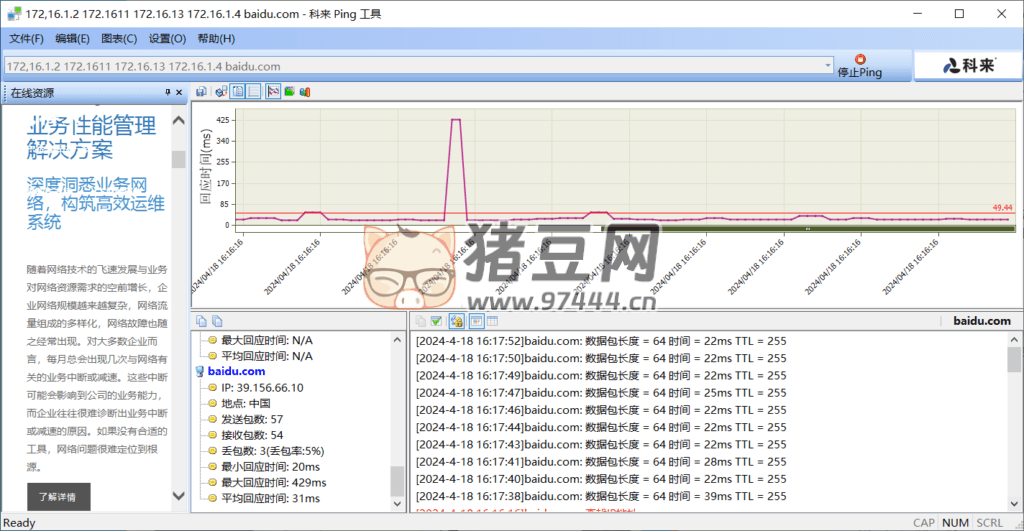Click the 了解详情 button
This screenshot has width=1024, height=531.
[57, 496]
